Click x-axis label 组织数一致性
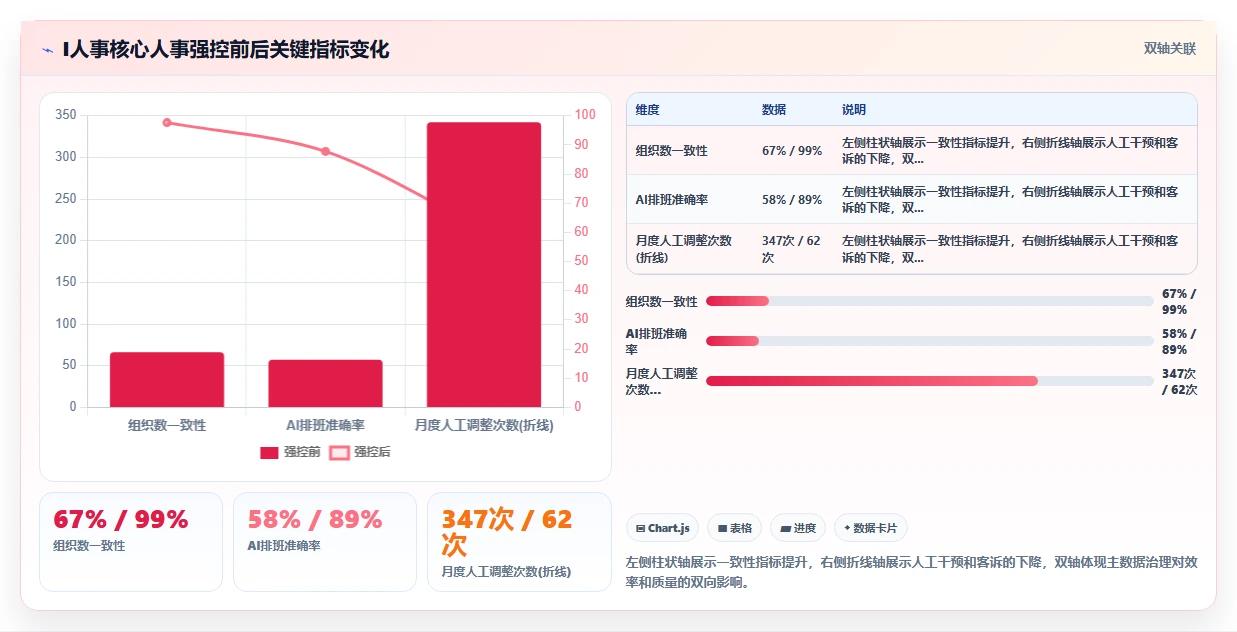This screenshot has height=632, width=1237. click(x=167, y=425)
